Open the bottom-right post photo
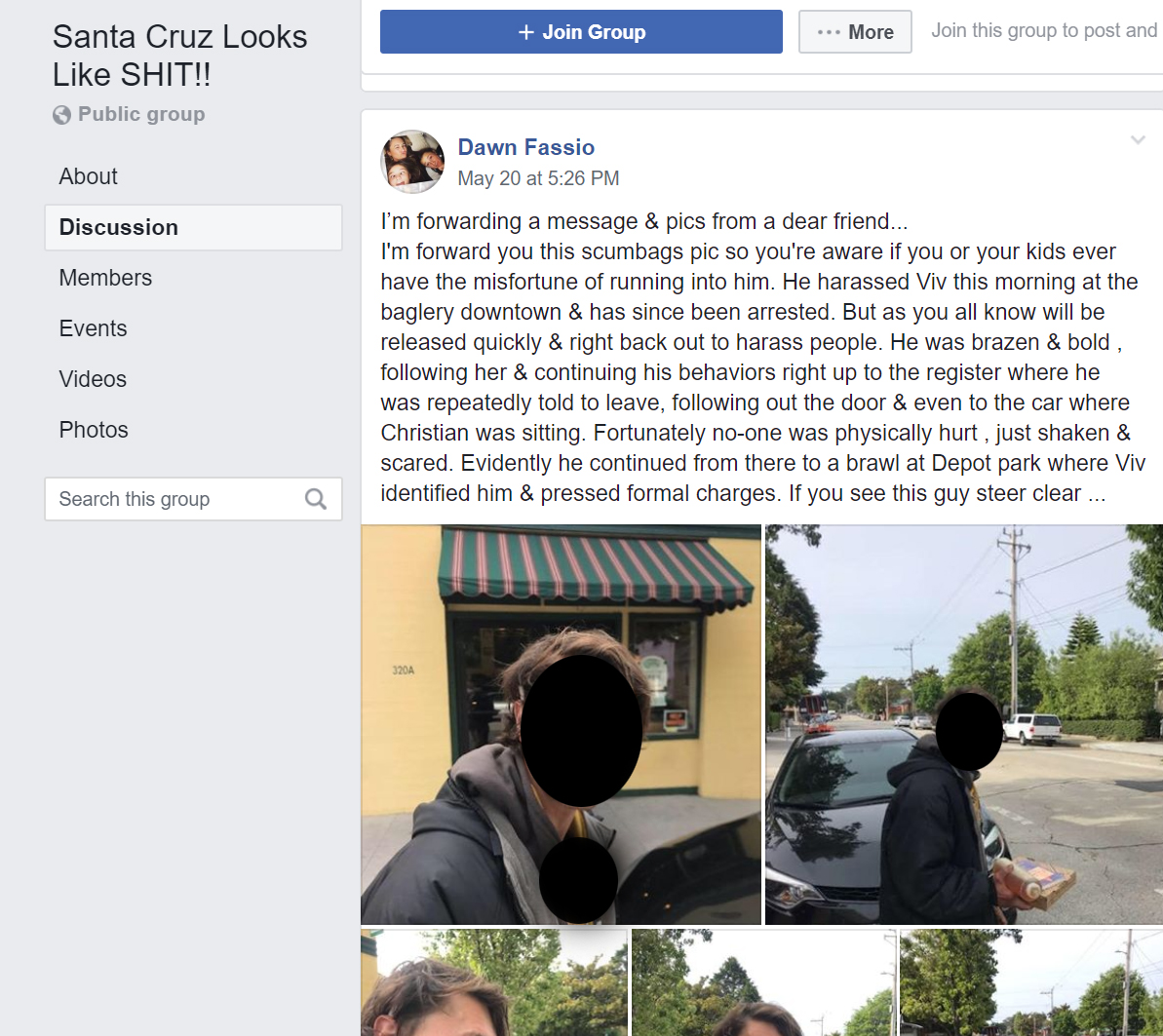The width and height of the screenshot is (1163, 1036). tap(1031, 982)
